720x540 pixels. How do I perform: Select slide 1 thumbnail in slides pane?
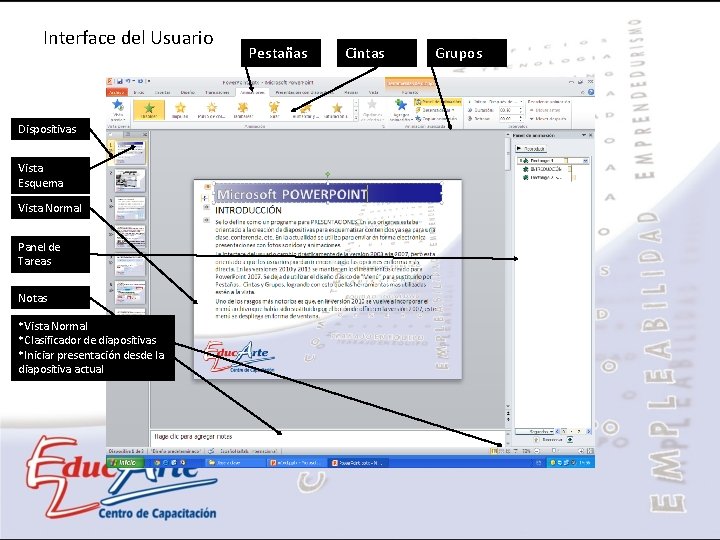(130, 152)
